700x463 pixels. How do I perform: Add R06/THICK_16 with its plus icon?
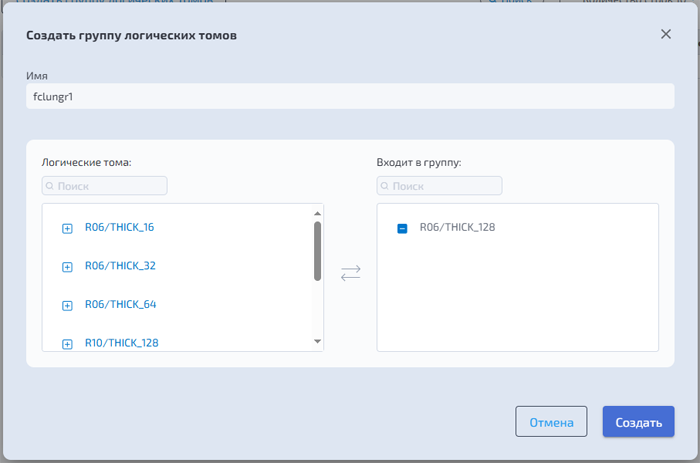click(x=67, y=229)
